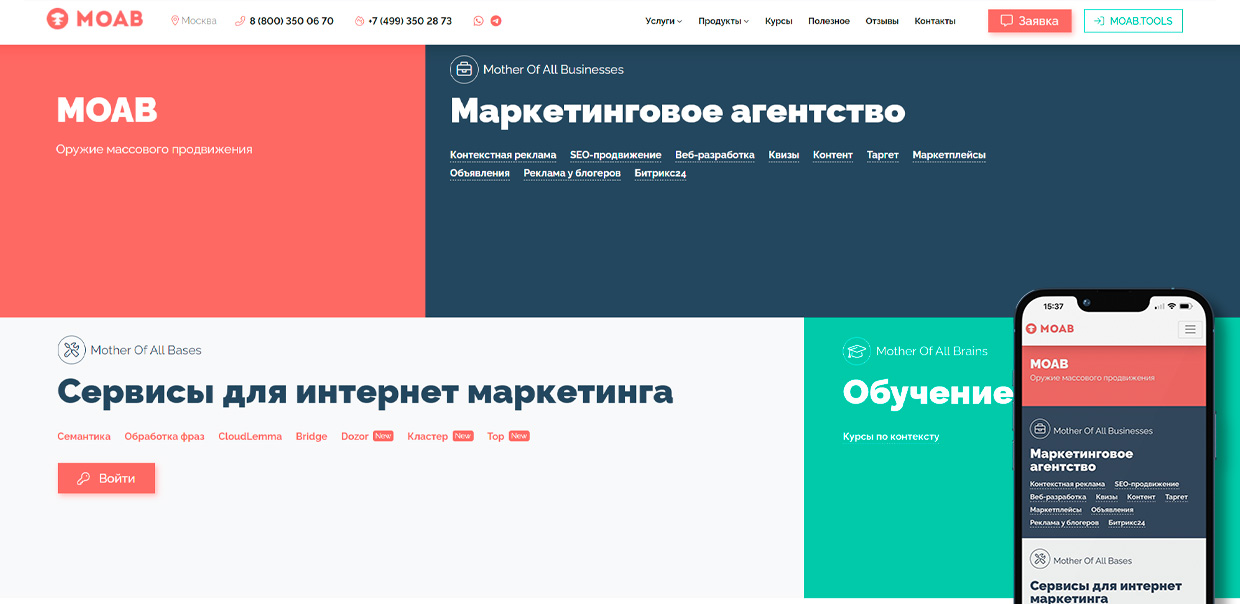This screenshot has width=1240, height=604.
Task: Open the Битрикс24 link
Action: 660,173
